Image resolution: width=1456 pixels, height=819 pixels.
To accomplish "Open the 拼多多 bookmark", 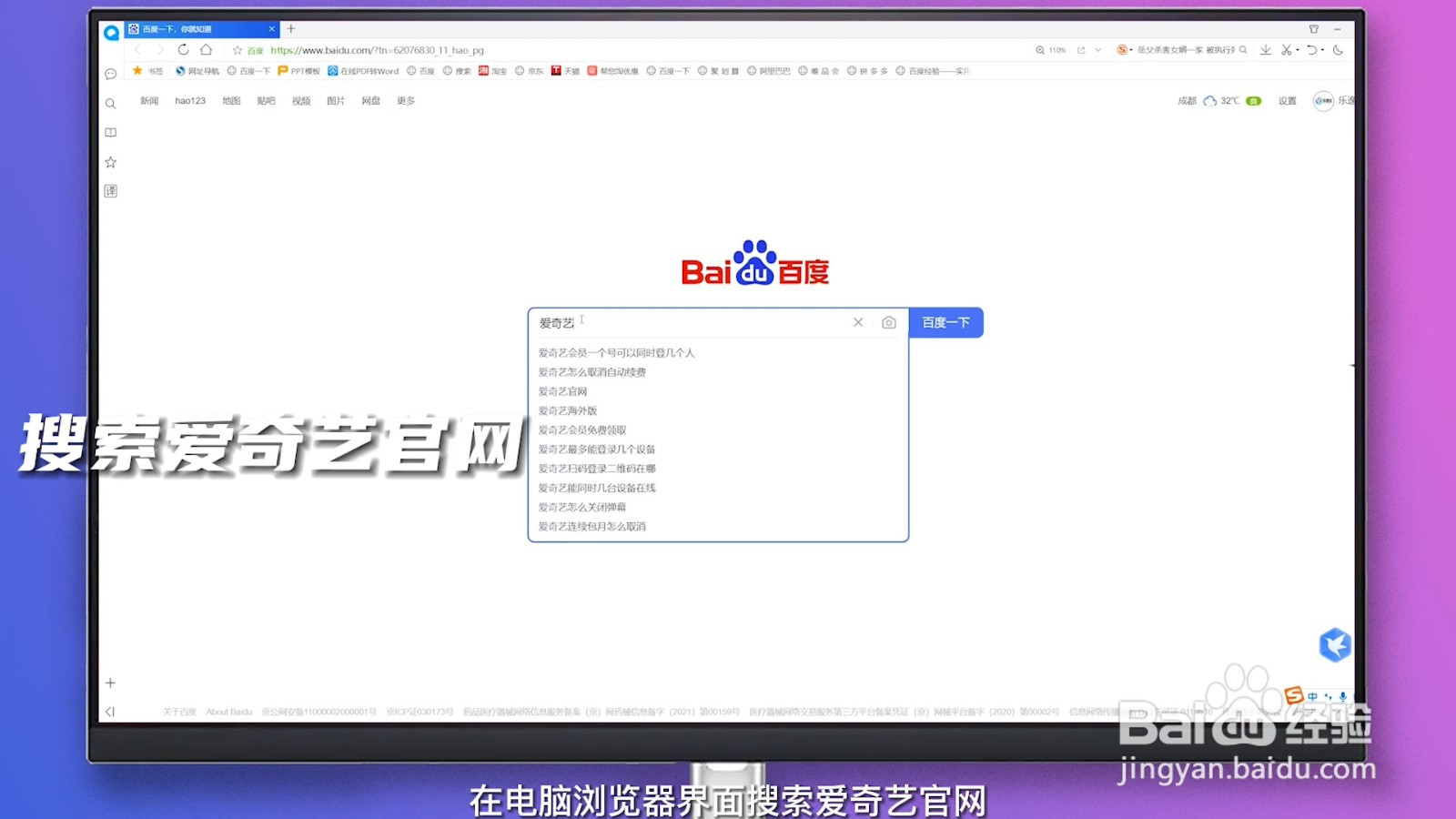I will [x=867, y=71].
